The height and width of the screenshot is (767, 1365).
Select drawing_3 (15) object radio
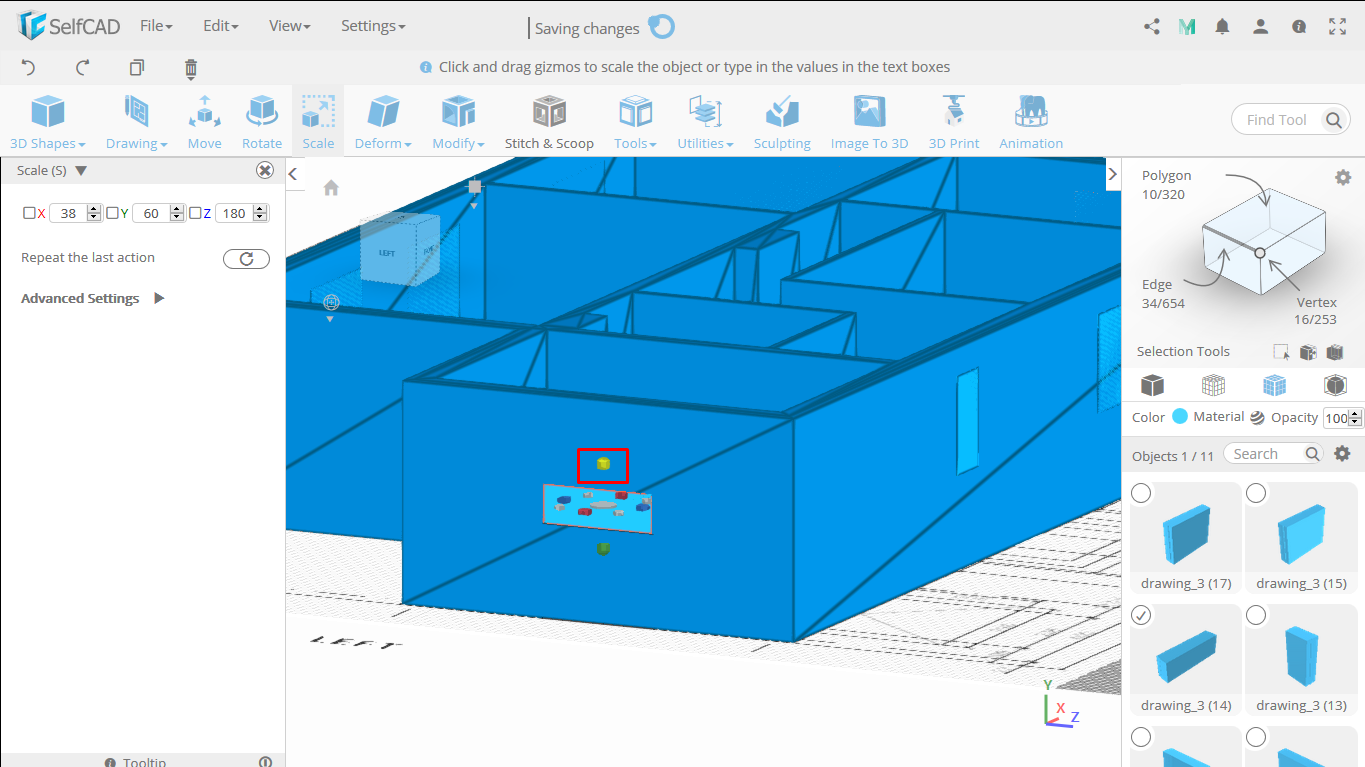1256,493
